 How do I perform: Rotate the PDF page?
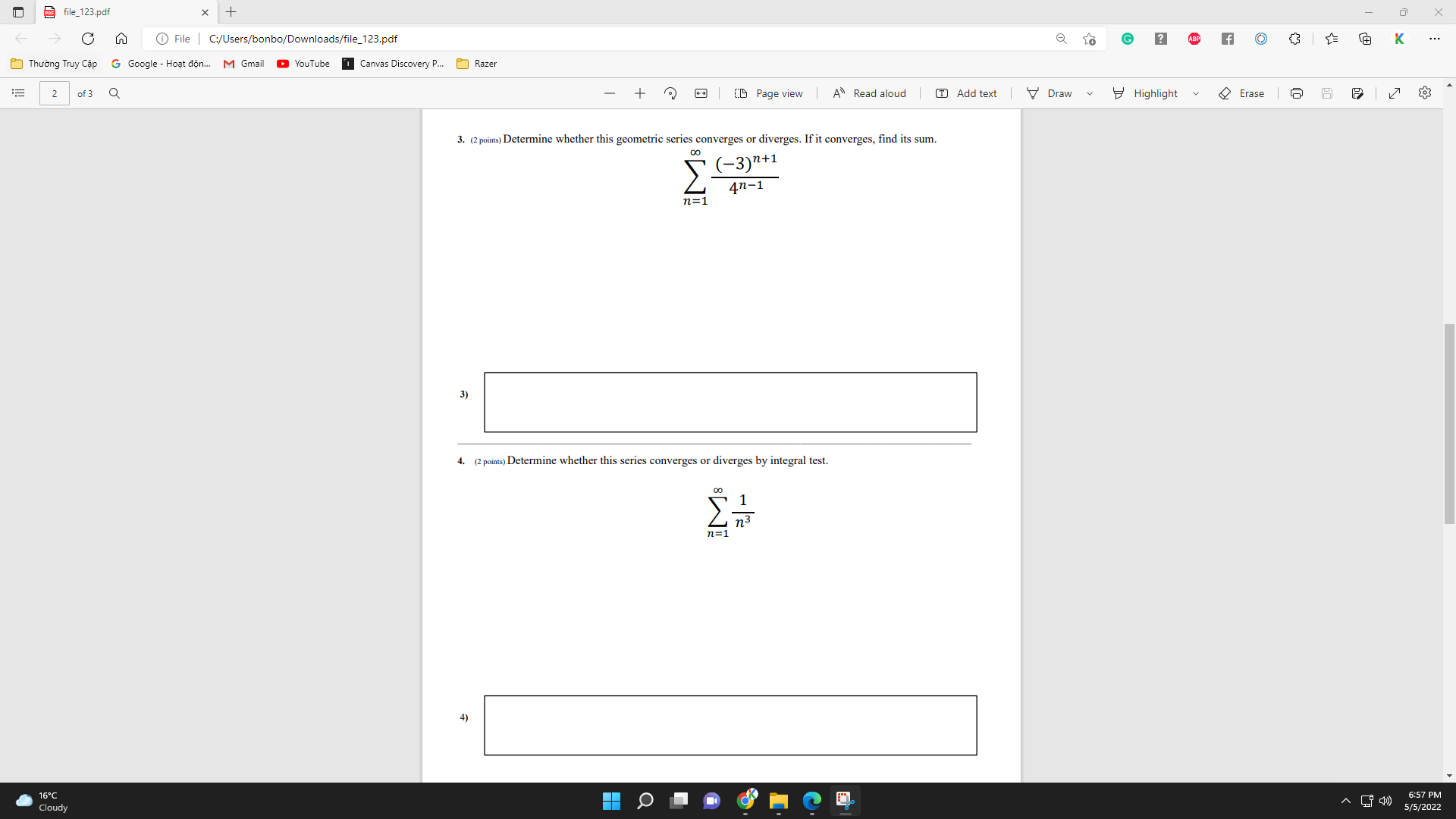670,93
